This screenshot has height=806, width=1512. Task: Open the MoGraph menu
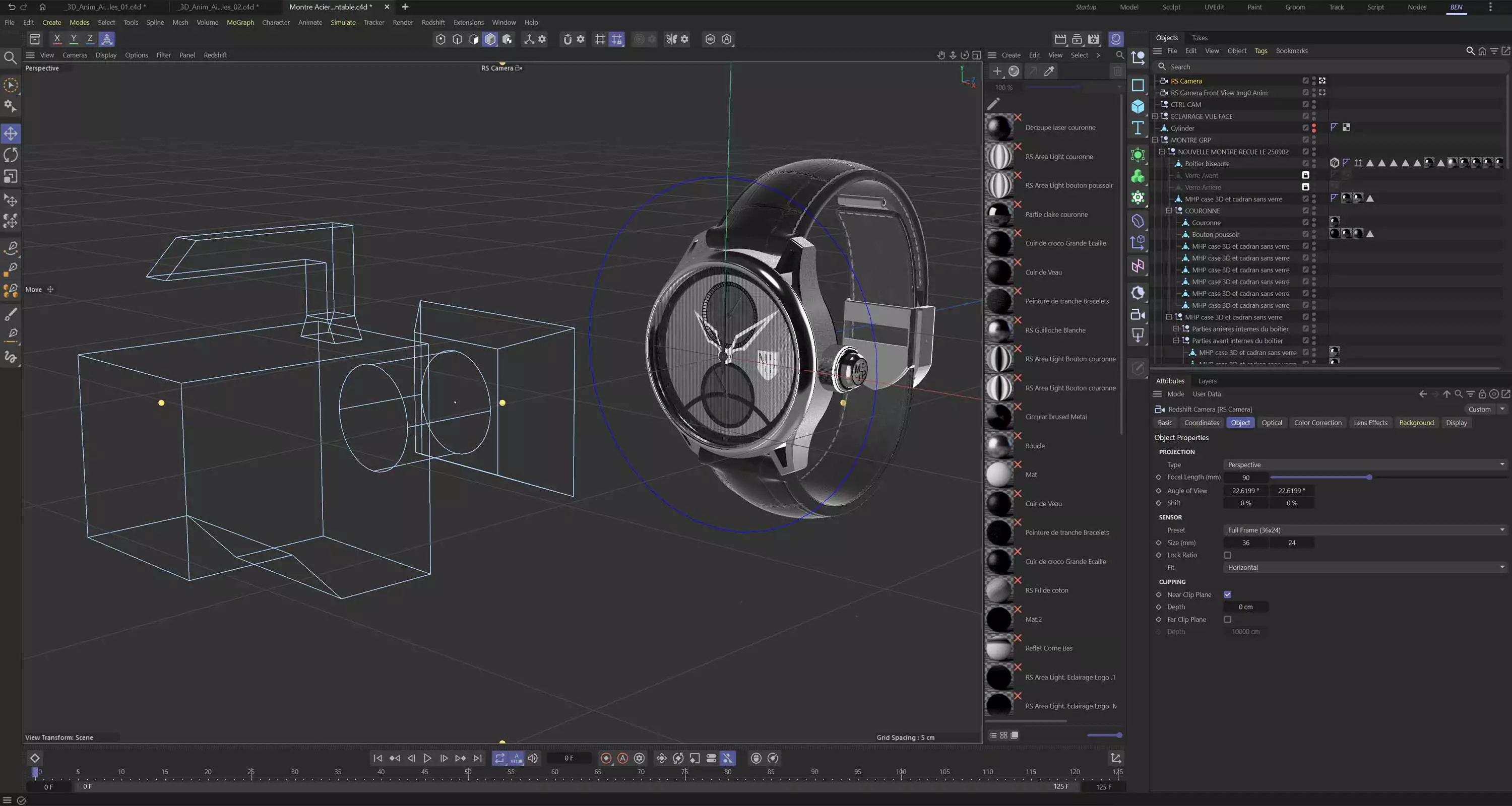240,22
